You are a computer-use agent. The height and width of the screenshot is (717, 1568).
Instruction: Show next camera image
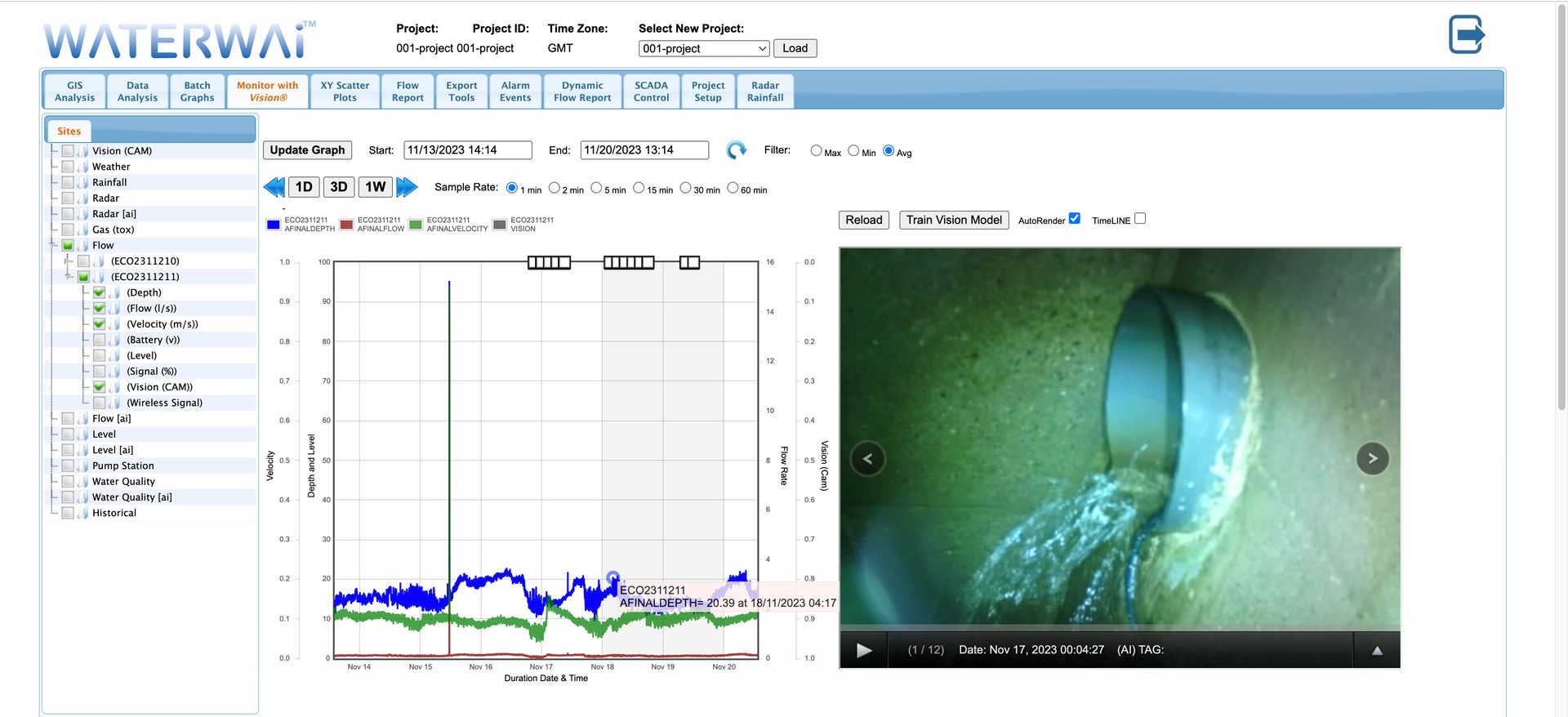tap(1373, 459)
